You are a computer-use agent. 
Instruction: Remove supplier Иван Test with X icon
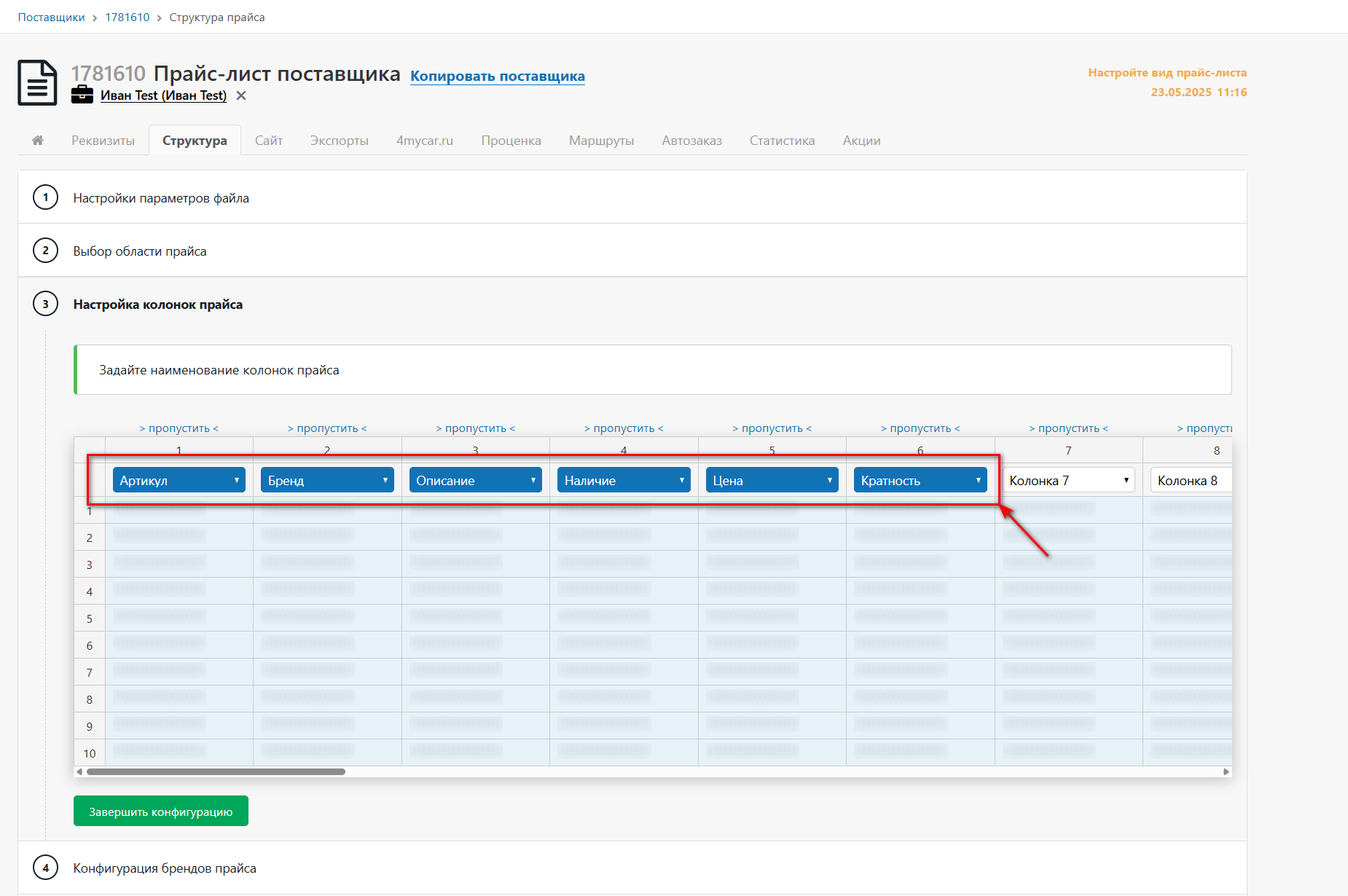pos(241,95)
